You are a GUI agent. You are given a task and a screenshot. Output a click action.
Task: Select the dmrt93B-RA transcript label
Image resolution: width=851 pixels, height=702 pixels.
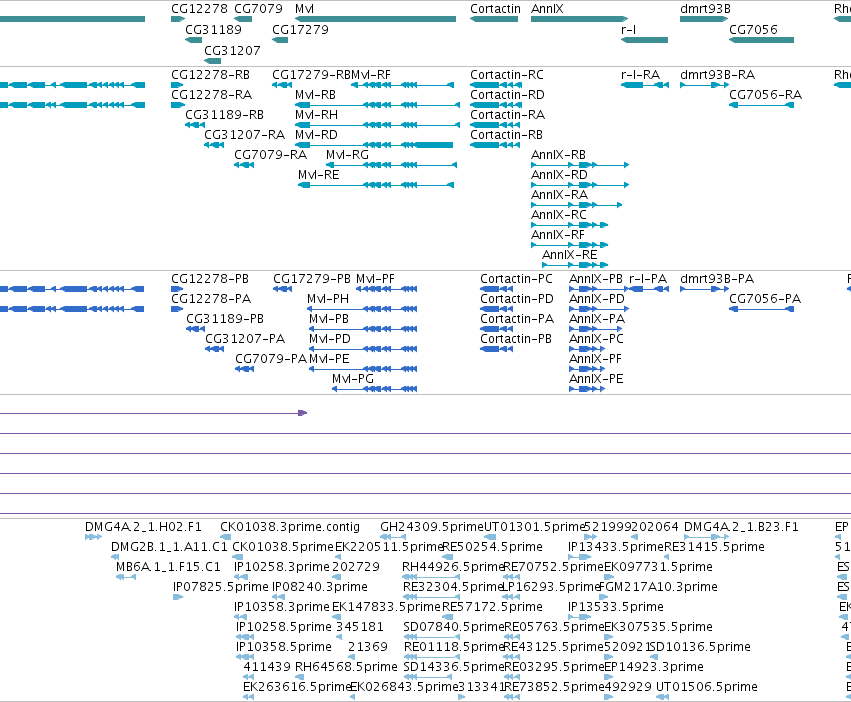pyautogui.click(x=717, y=74)
